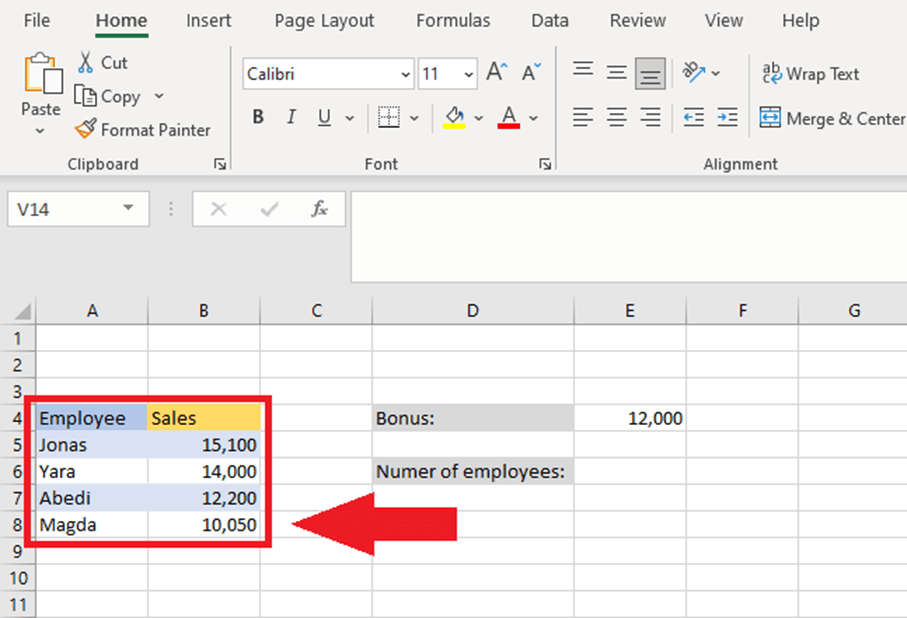Switch to the Formulas tab
This screenshot has width=907, height=618.
click(453, 21)
